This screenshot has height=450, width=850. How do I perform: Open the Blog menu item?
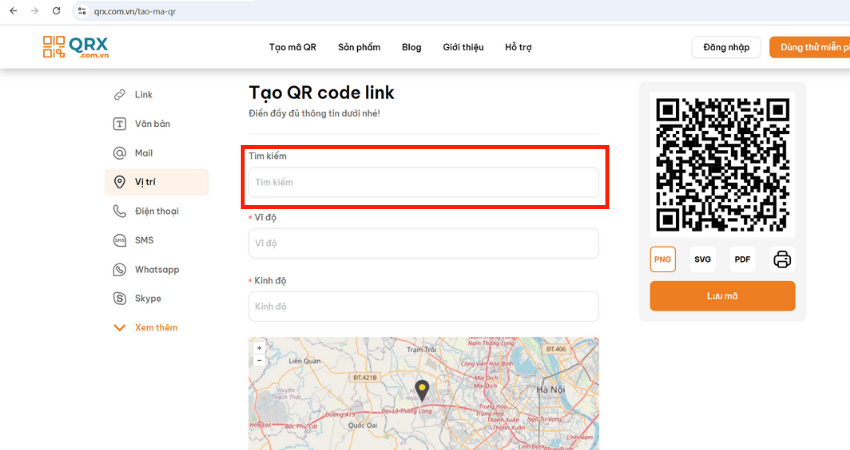click(x=411, y=47)
